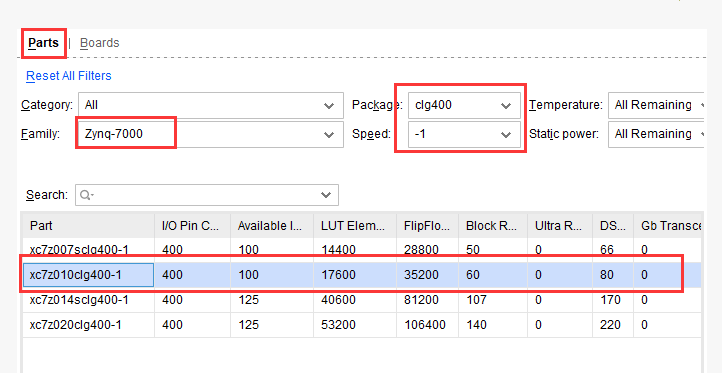Click DSP value 66
This screenshot has height=373, width=722.
point(607,250)
